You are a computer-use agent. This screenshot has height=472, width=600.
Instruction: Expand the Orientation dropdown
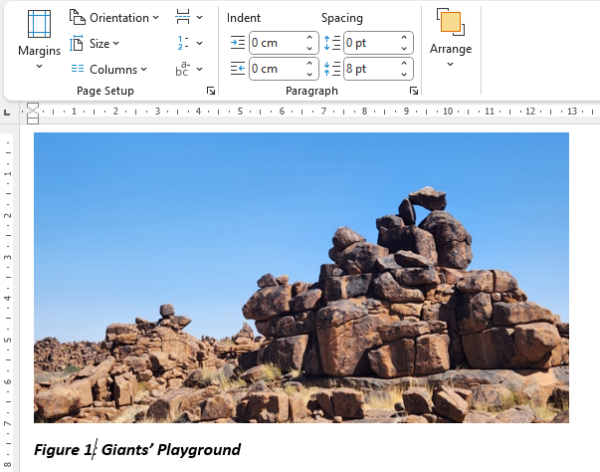pyautogui.click(x=114, y=18)
